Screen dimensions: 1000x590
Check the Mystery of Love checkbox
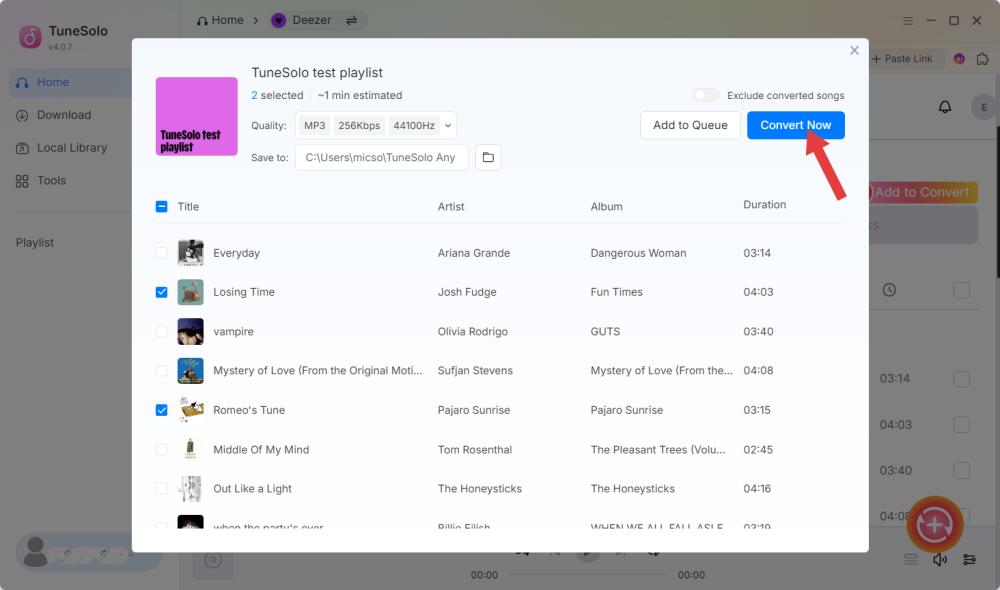tap(161, 371)
